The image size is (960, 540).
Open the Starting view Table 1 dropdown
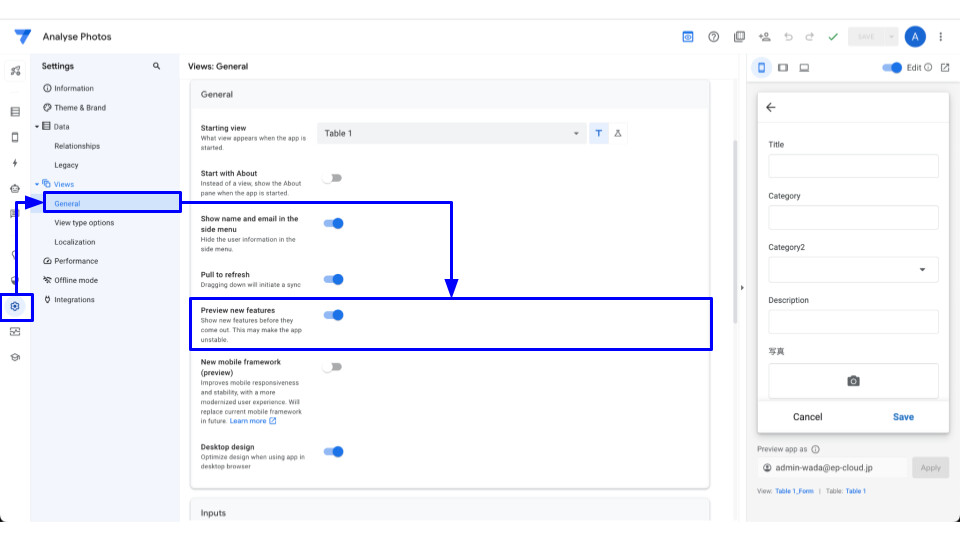pyautogui.click(x=451, y=133)
